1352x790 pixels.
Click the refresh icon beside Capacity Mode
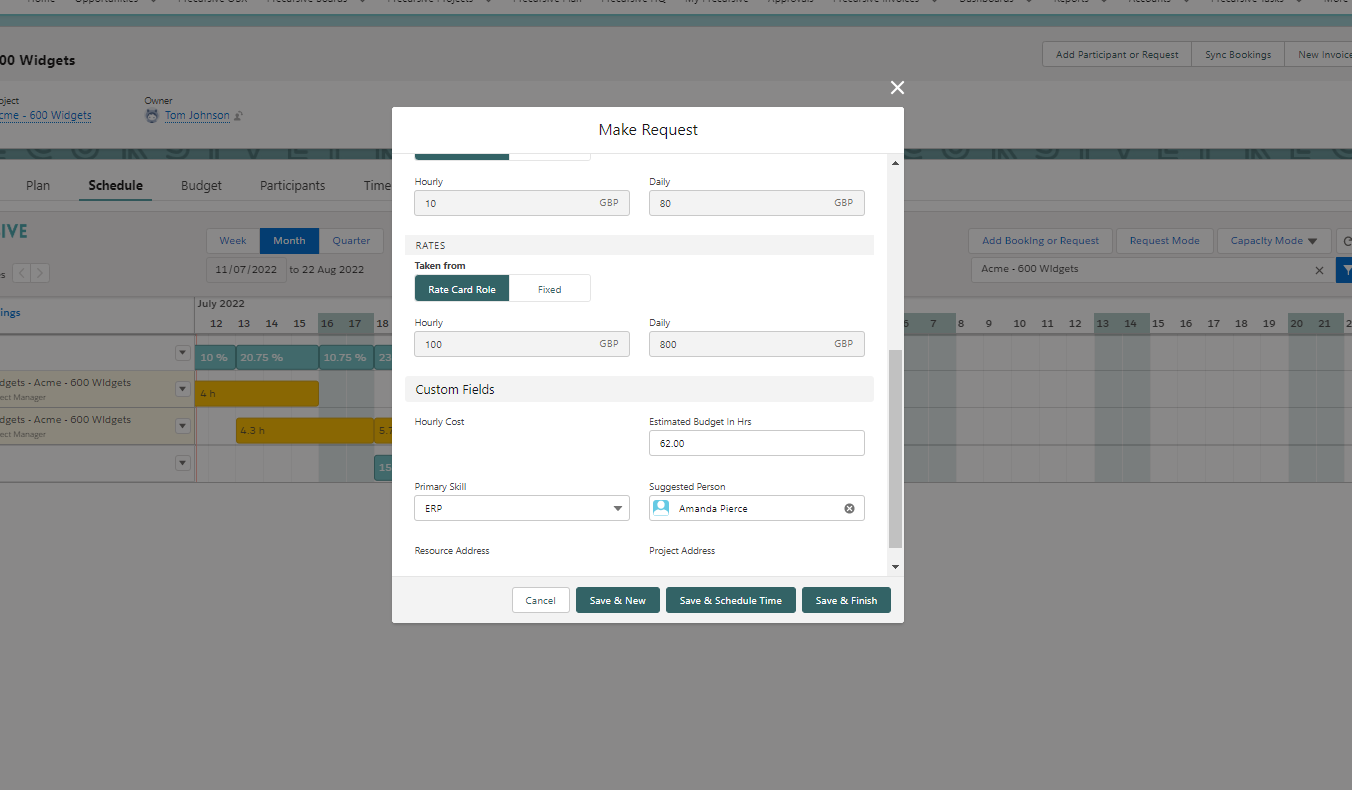(1346, 241)
